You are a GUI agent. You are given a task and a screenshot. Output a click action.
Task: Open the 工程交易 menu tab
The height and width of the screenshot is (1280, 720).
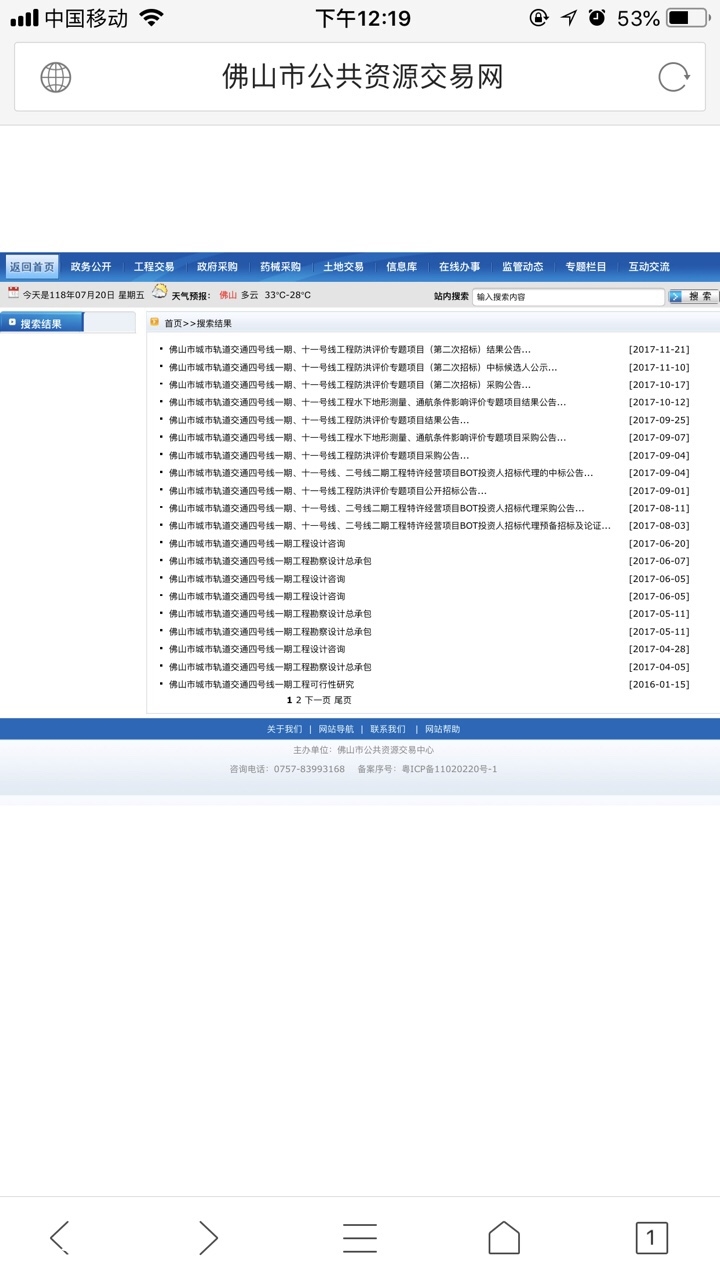tap(154, 267)
